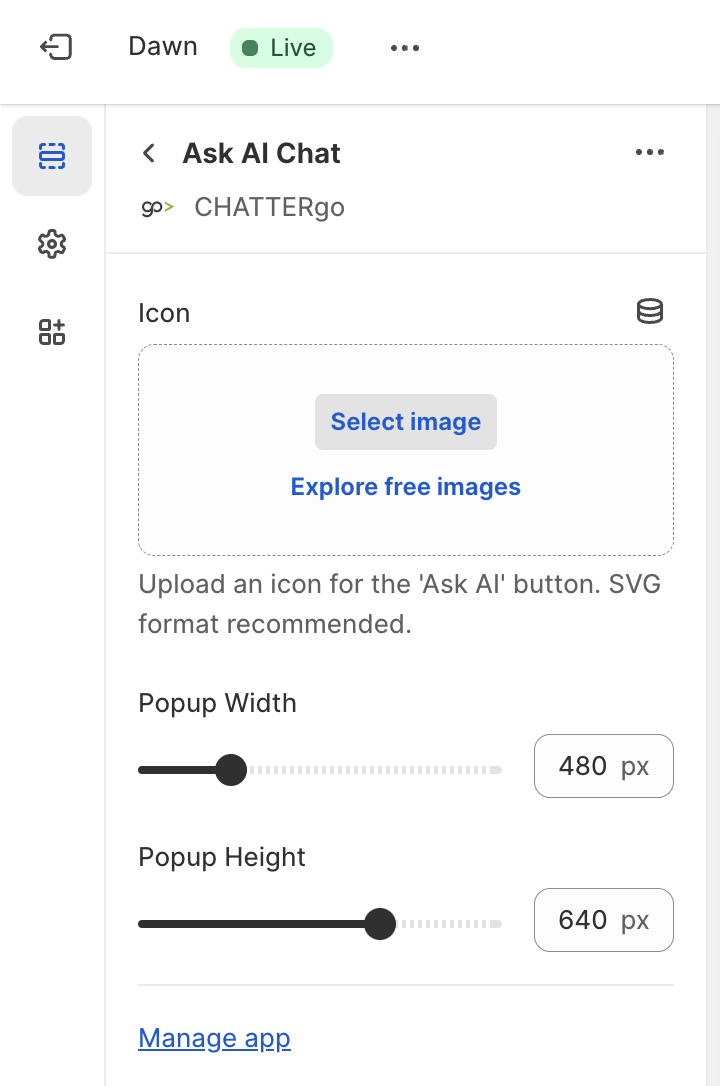Open the App embeds icon
720x1086 pixels.
click(x=52, y=332)
